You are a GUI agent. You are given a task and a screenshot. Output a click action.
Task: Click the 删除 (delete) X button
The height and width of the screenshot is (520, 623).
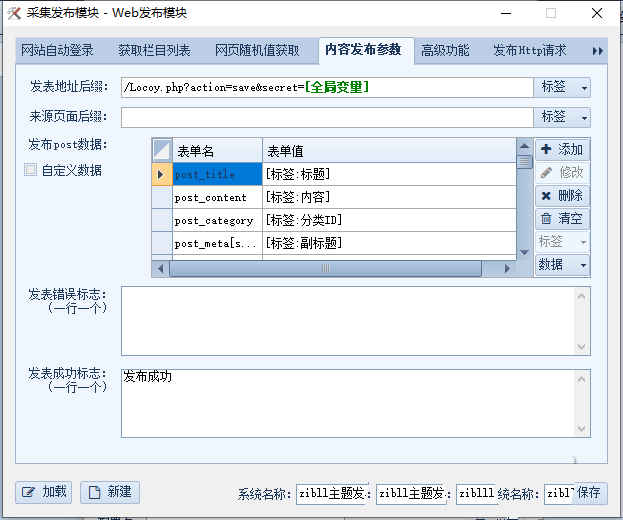(562, 195)
